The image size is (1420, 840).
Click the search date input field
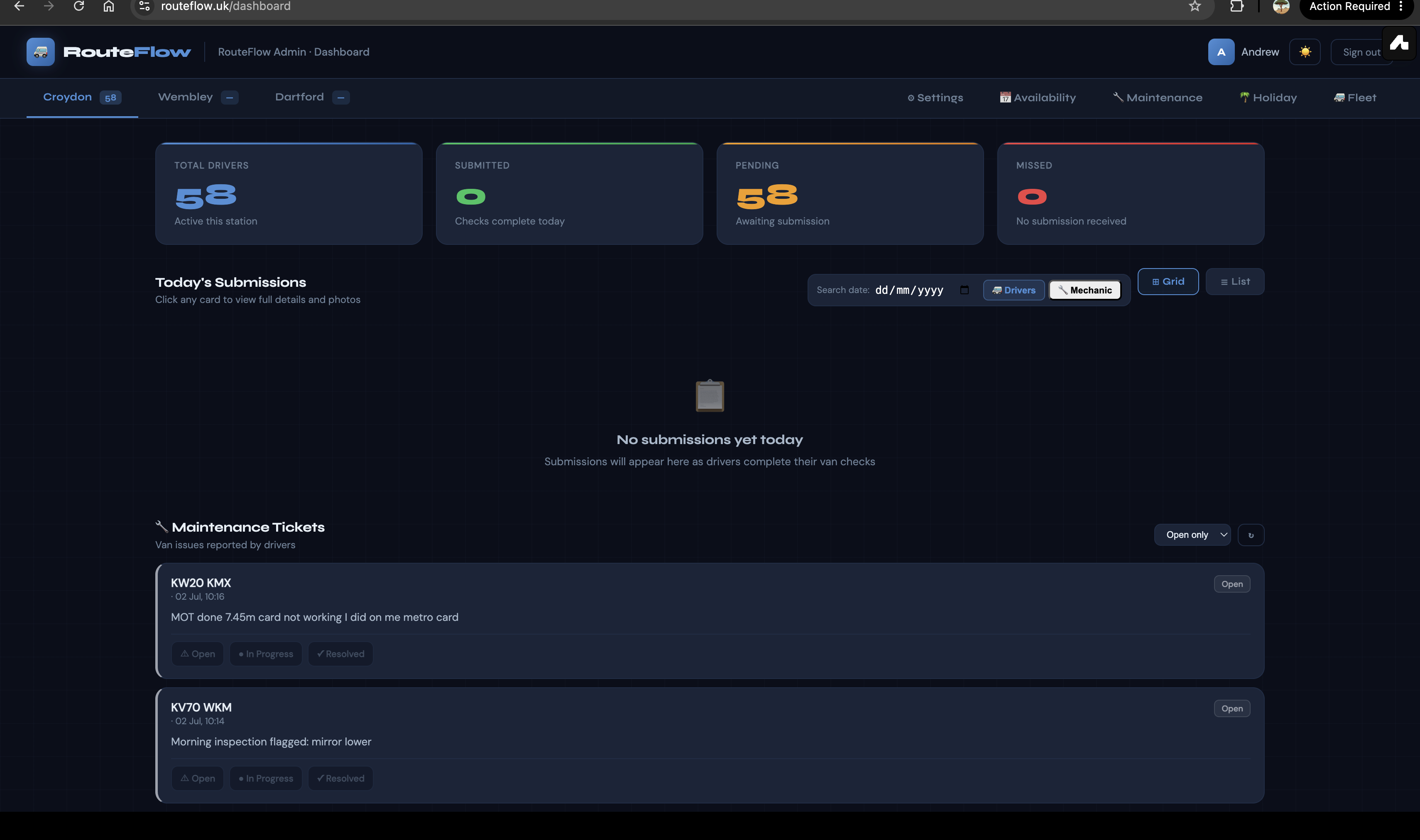tap(922, 291)
